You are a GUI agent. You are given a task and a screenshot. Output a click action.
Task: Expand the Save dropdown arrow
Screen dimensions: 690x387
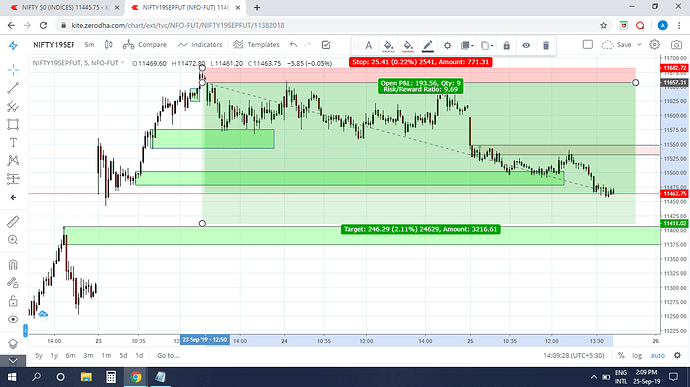coord(639,44)
